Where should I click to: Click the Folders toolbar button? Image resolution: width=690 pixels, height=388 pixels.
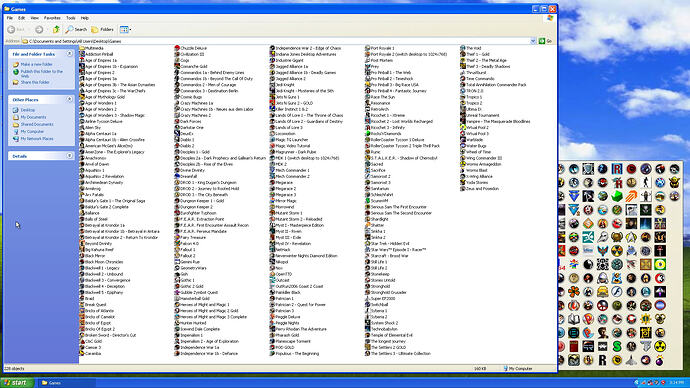tap(102, 29)
